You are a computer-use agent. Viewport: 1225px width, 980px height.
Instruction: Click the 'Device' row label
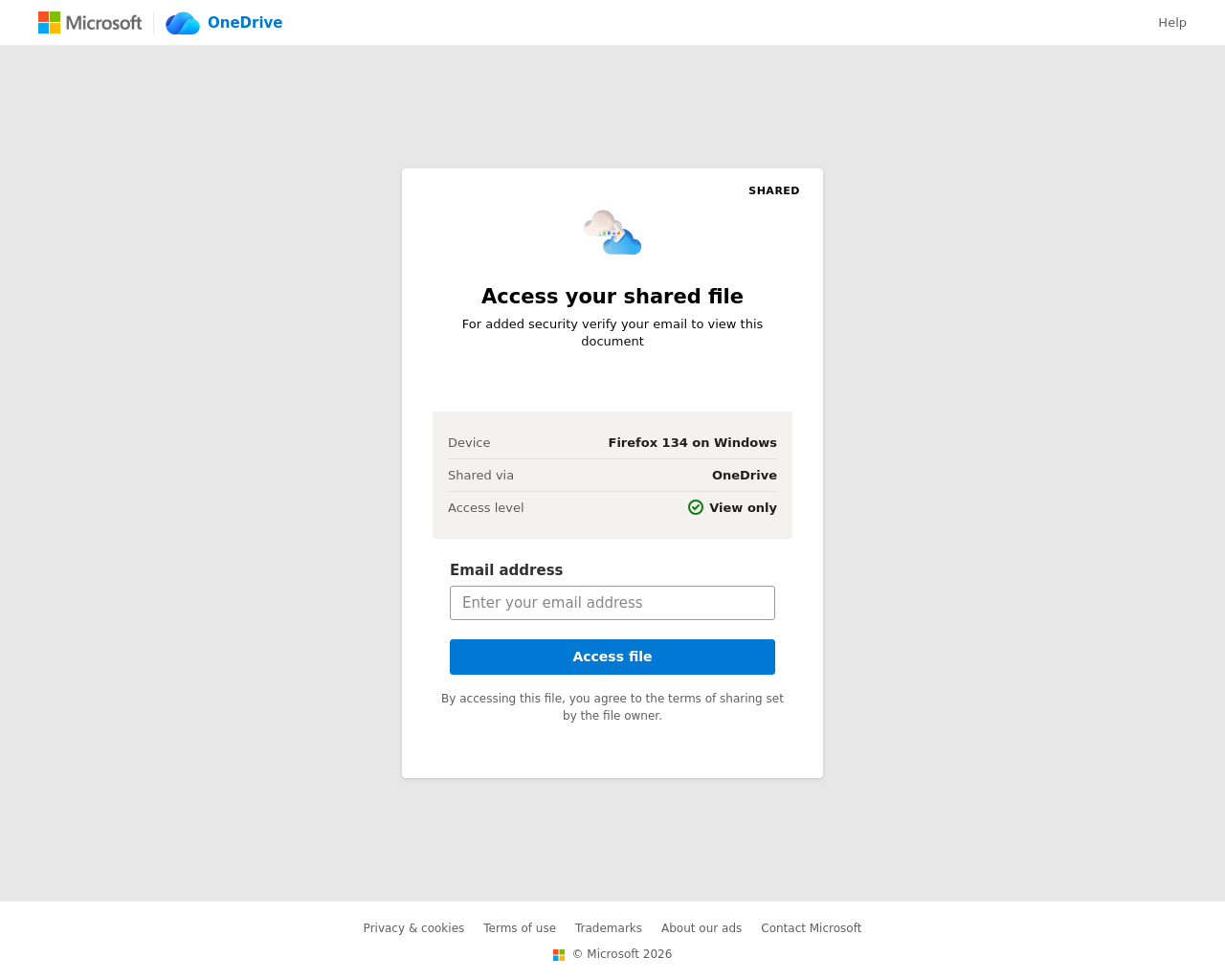pyautogui.click(x=469, y=442)
